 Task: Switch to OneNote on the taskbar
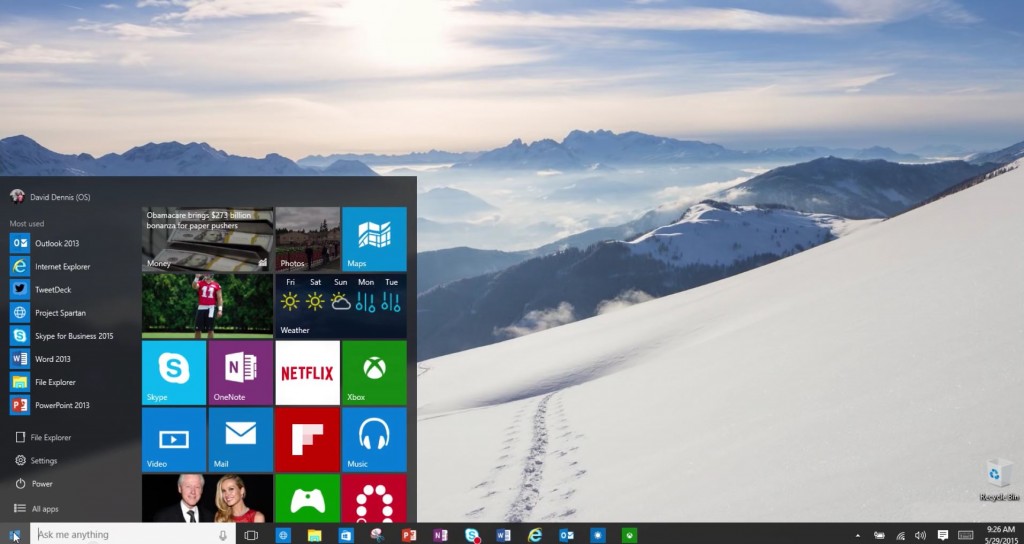click(440, 535)
